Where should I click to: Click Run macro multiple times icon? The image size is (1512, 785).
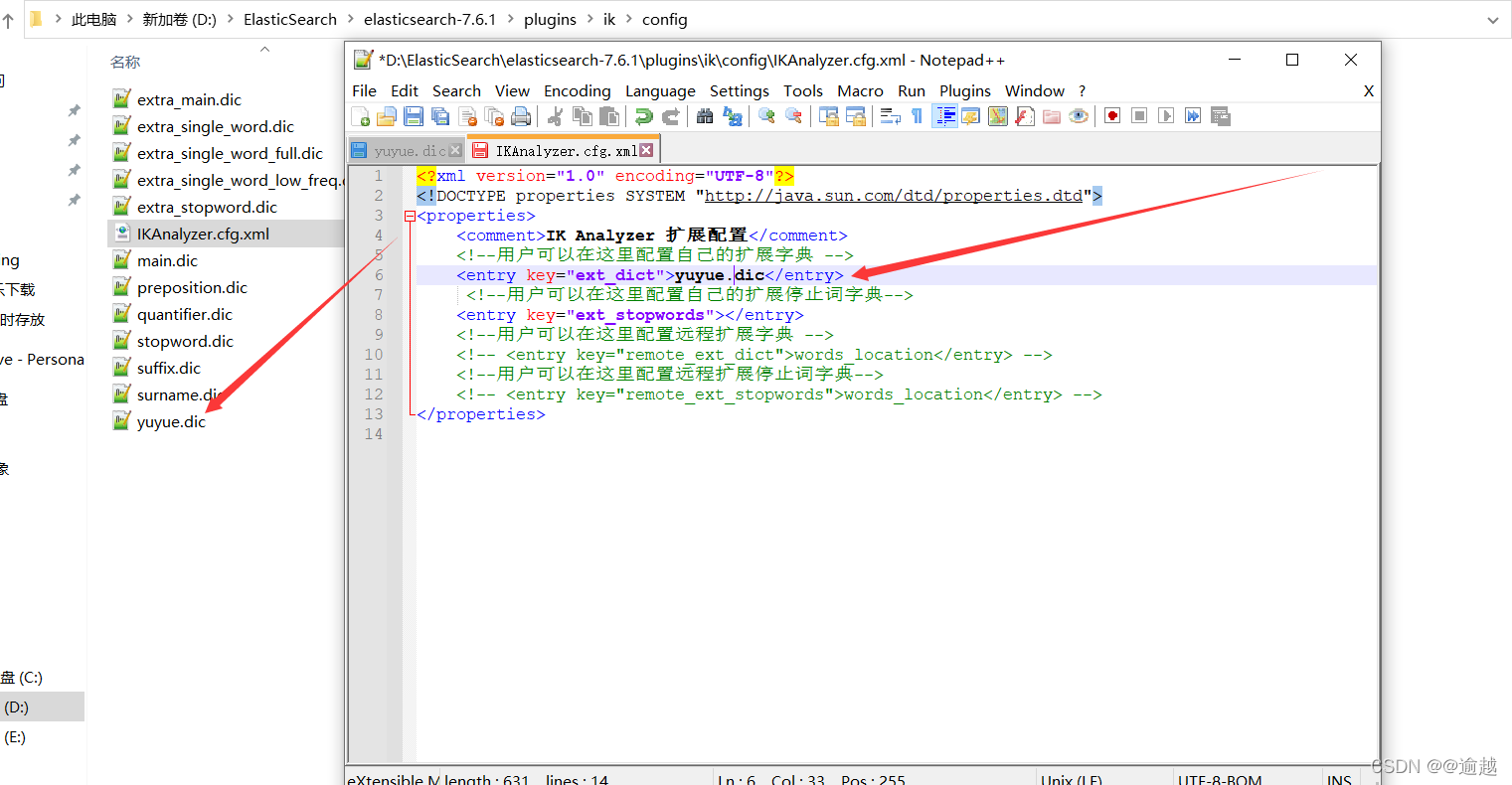(x=1193, y=116)
